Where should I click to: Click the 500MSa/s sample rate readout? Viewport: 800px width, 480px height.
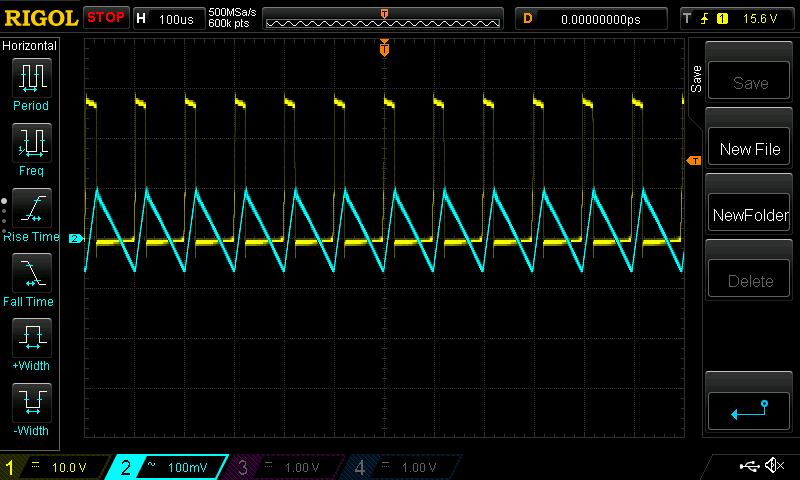232,12
